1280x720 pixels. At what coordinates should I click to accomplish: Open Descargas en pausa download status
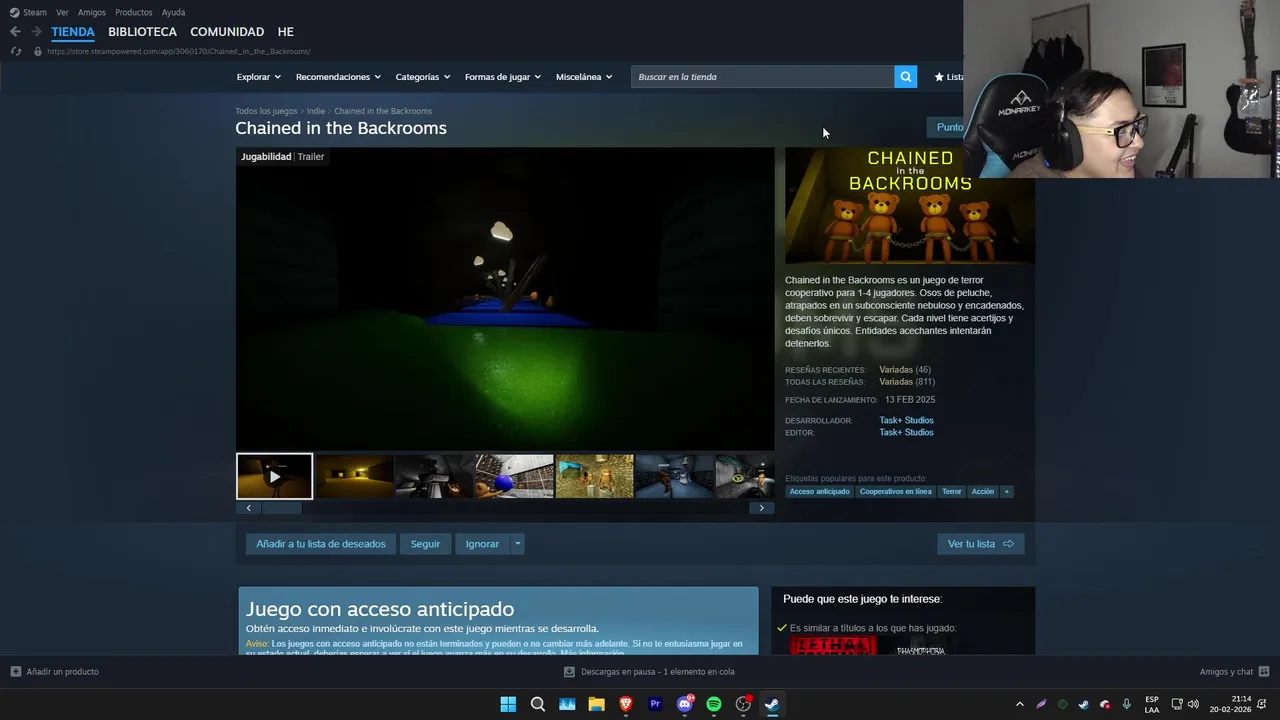[649, 672]
